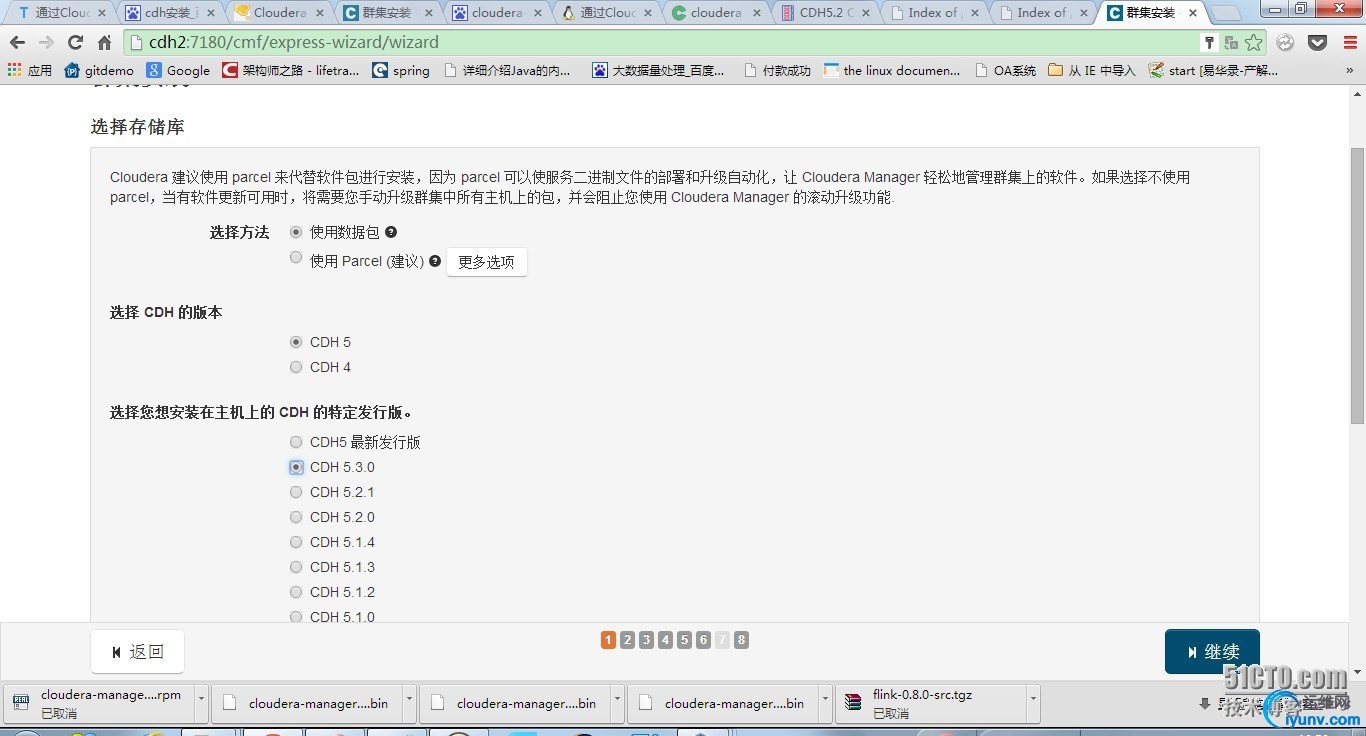The height and width of the screenshot is (736, 1366).
Task: Click the address bar URL field
Action: [x=660, y=43]
